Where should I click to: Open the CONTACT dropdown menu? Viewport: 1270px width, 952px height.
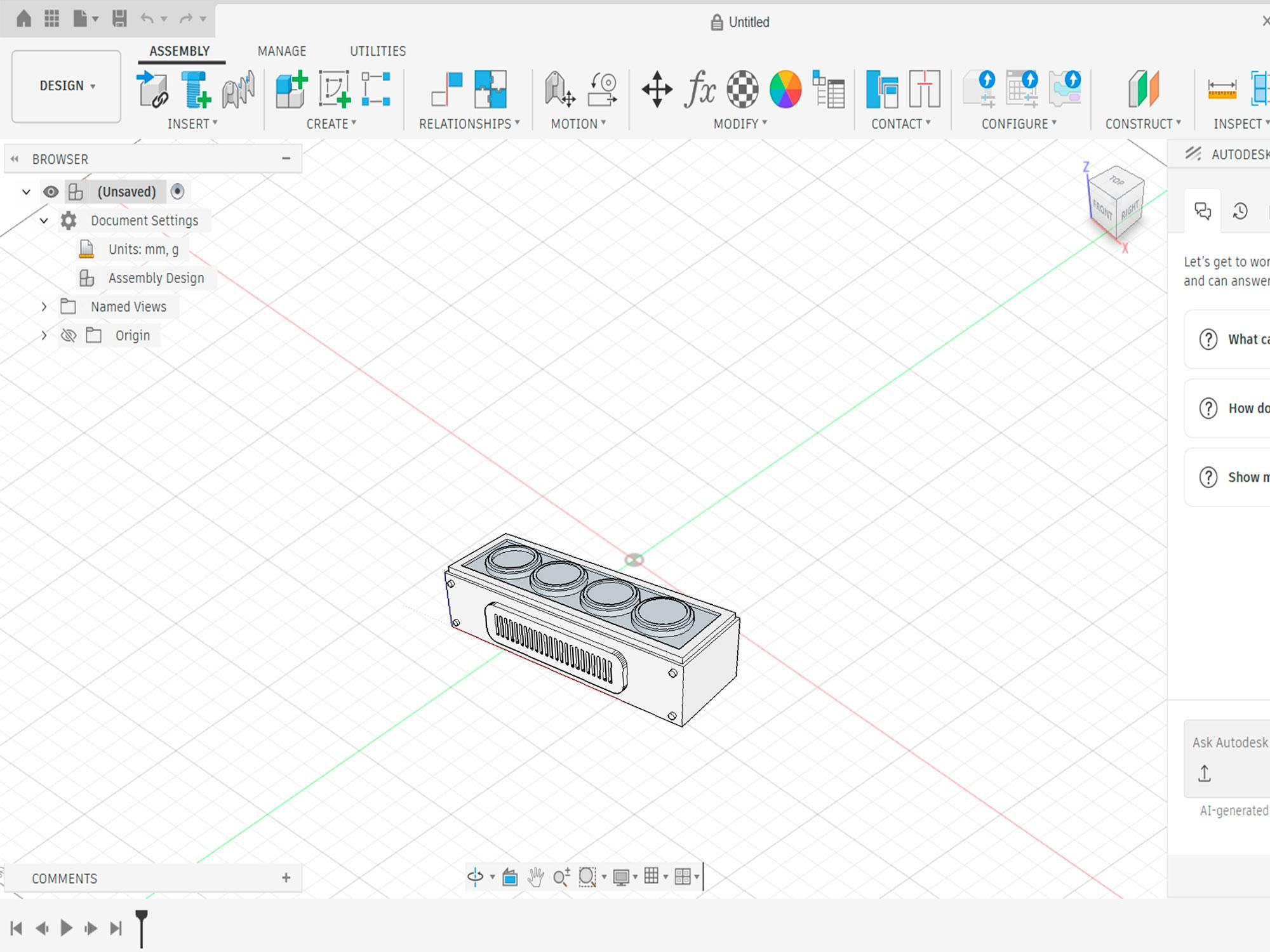point(901,124)
